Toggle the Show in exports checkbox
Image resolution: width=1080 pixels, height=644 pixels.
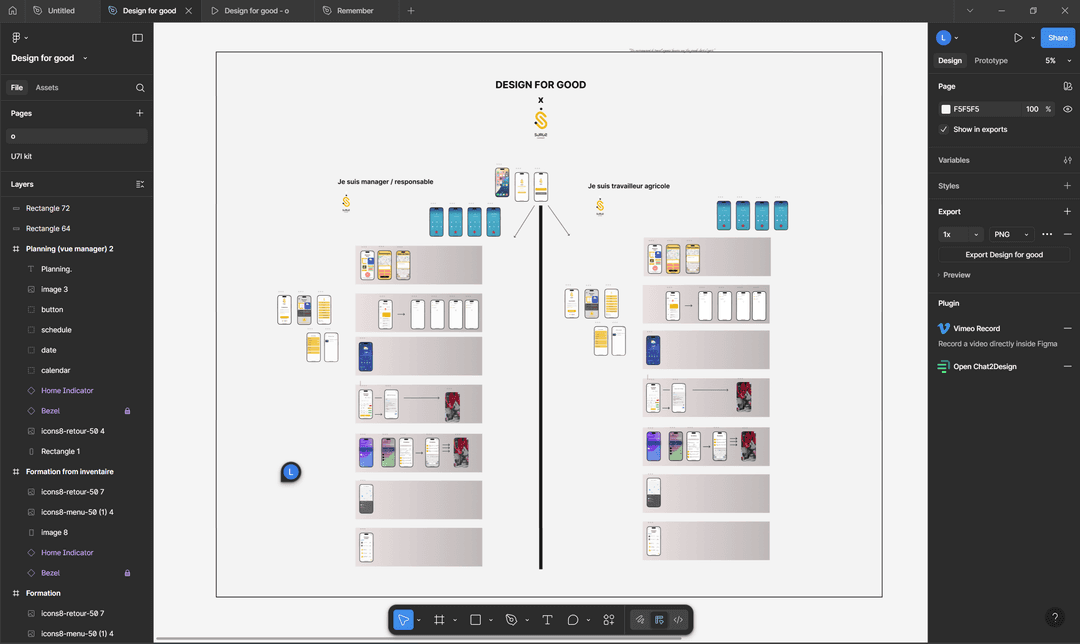[942, 129]
